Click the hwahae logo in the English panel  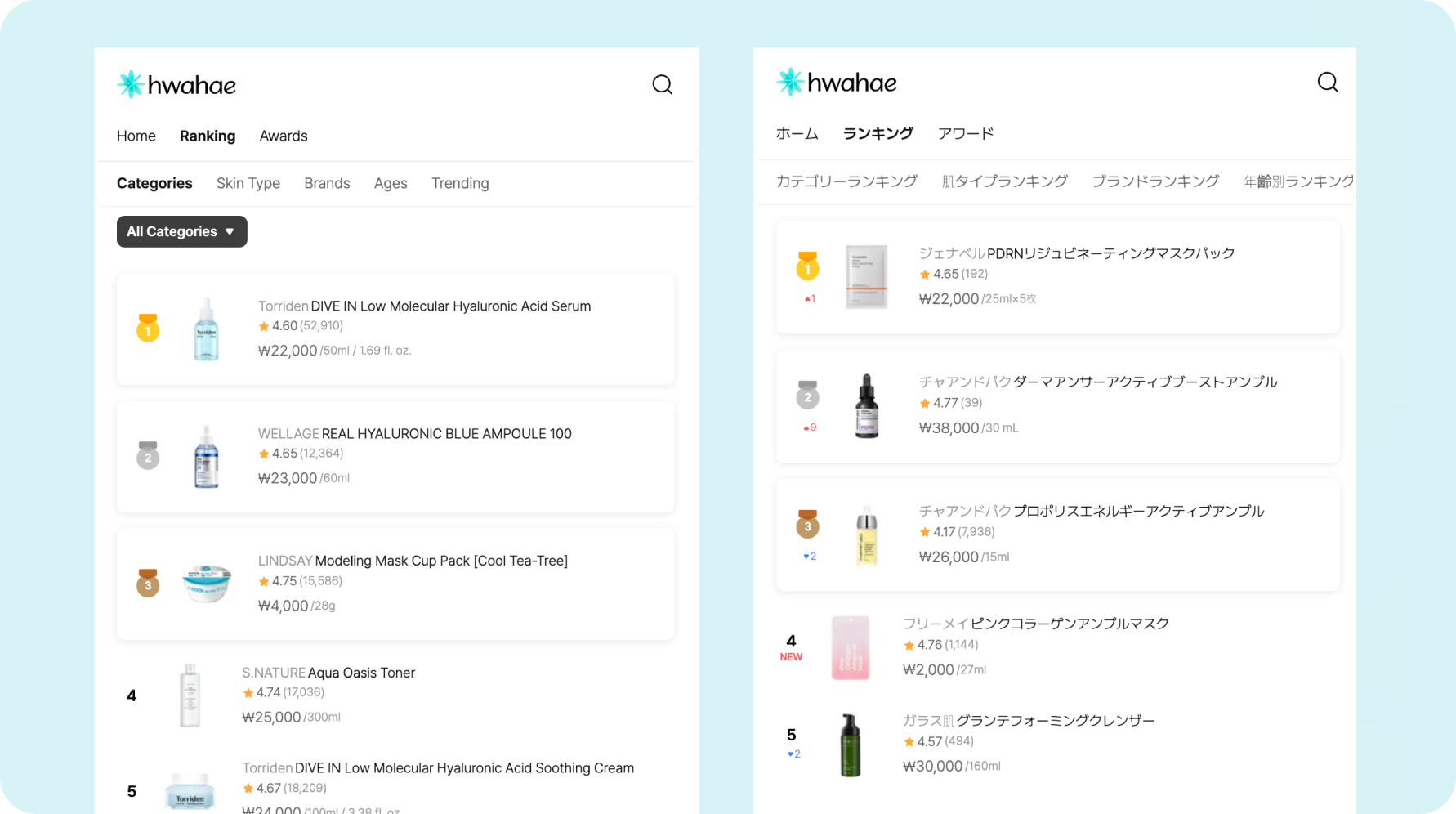click(x=176, y=84)
